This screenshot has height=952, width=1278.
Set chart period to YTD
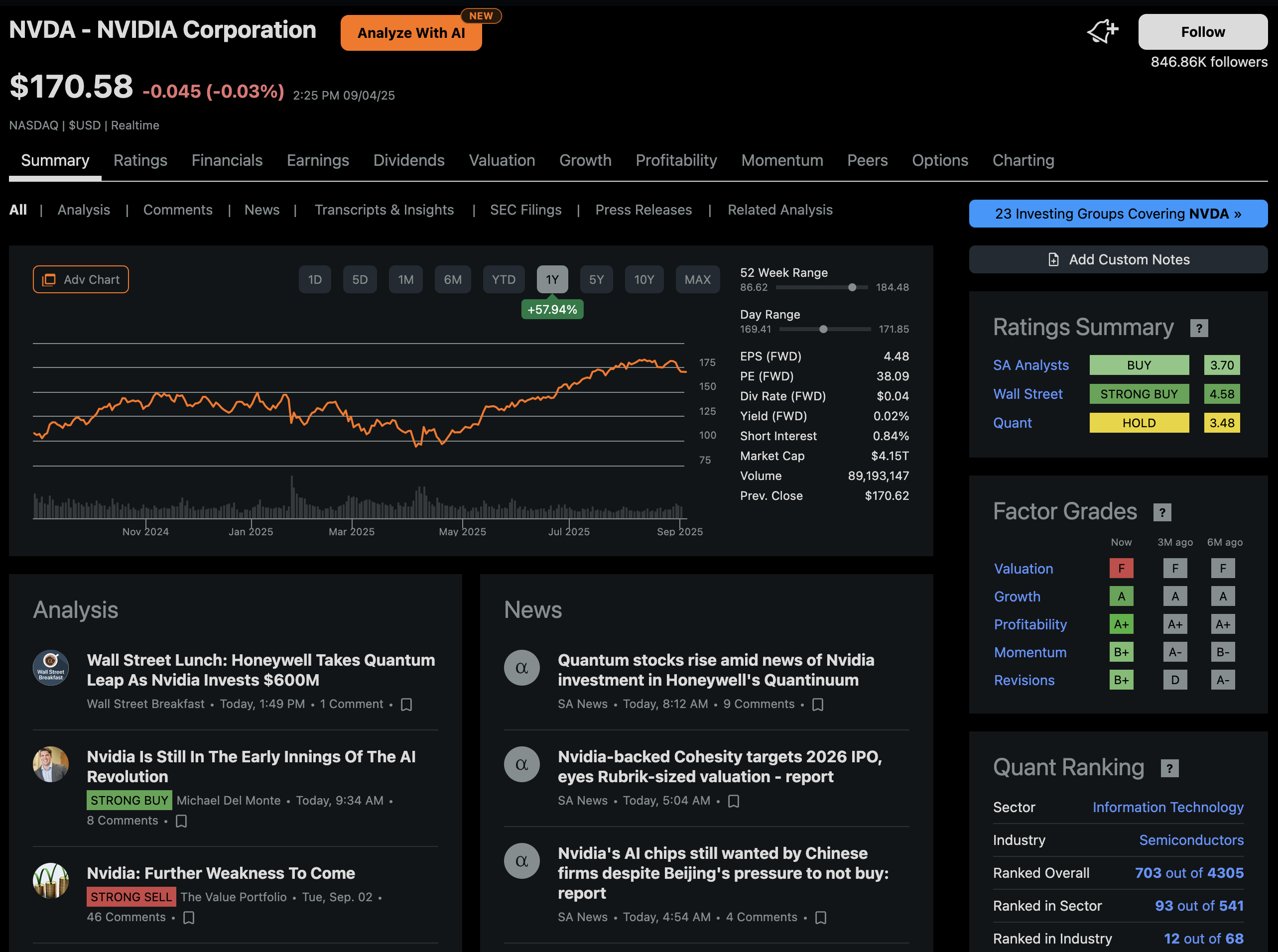pyautogui.click(x=503, y=279)
